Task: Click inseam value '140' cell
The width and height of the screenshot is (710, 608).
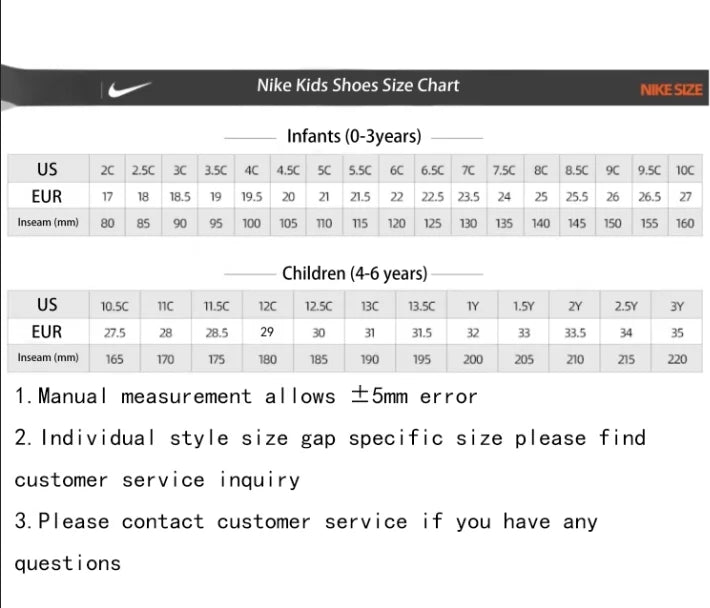Action: coord(541,223)
